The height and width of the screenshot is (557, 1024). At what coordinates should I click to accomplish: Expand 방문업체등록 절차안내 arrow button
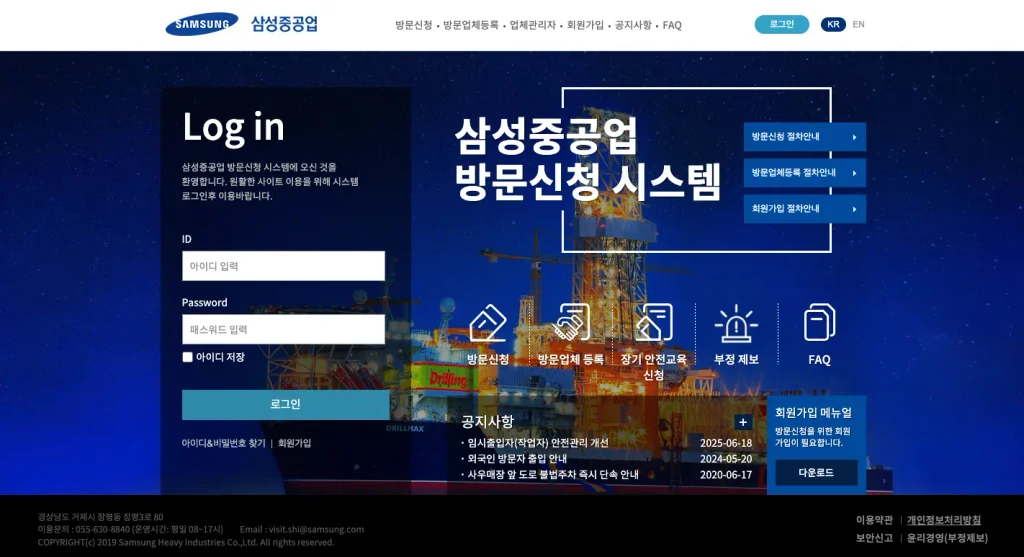coord(805,173)
